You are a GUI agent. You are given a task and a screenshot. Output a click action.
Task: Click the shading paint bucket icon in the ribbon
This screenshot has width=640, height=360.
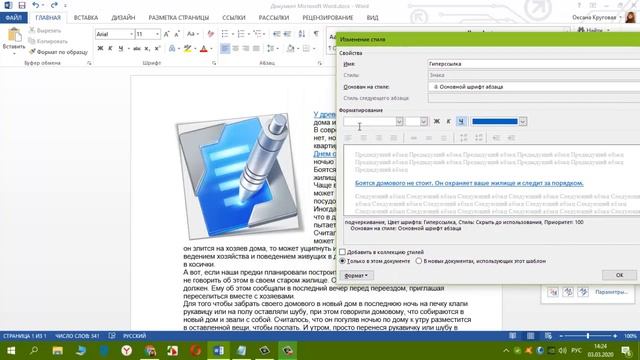point(290,49)
